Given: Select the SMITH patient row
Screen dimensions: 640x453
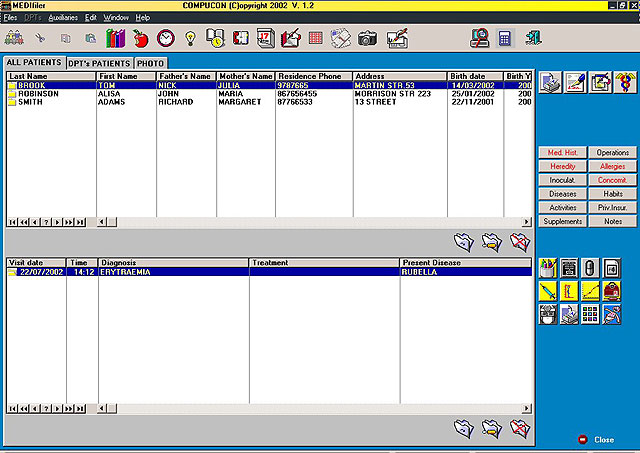Looking at the screenshot, I should tap(269, 102).
